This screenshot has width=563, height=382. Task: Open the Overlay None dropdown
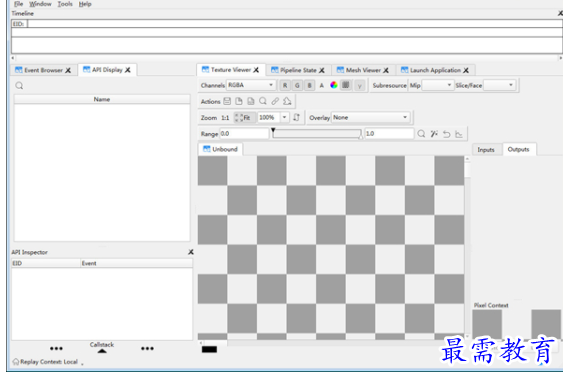pos(370,117)
